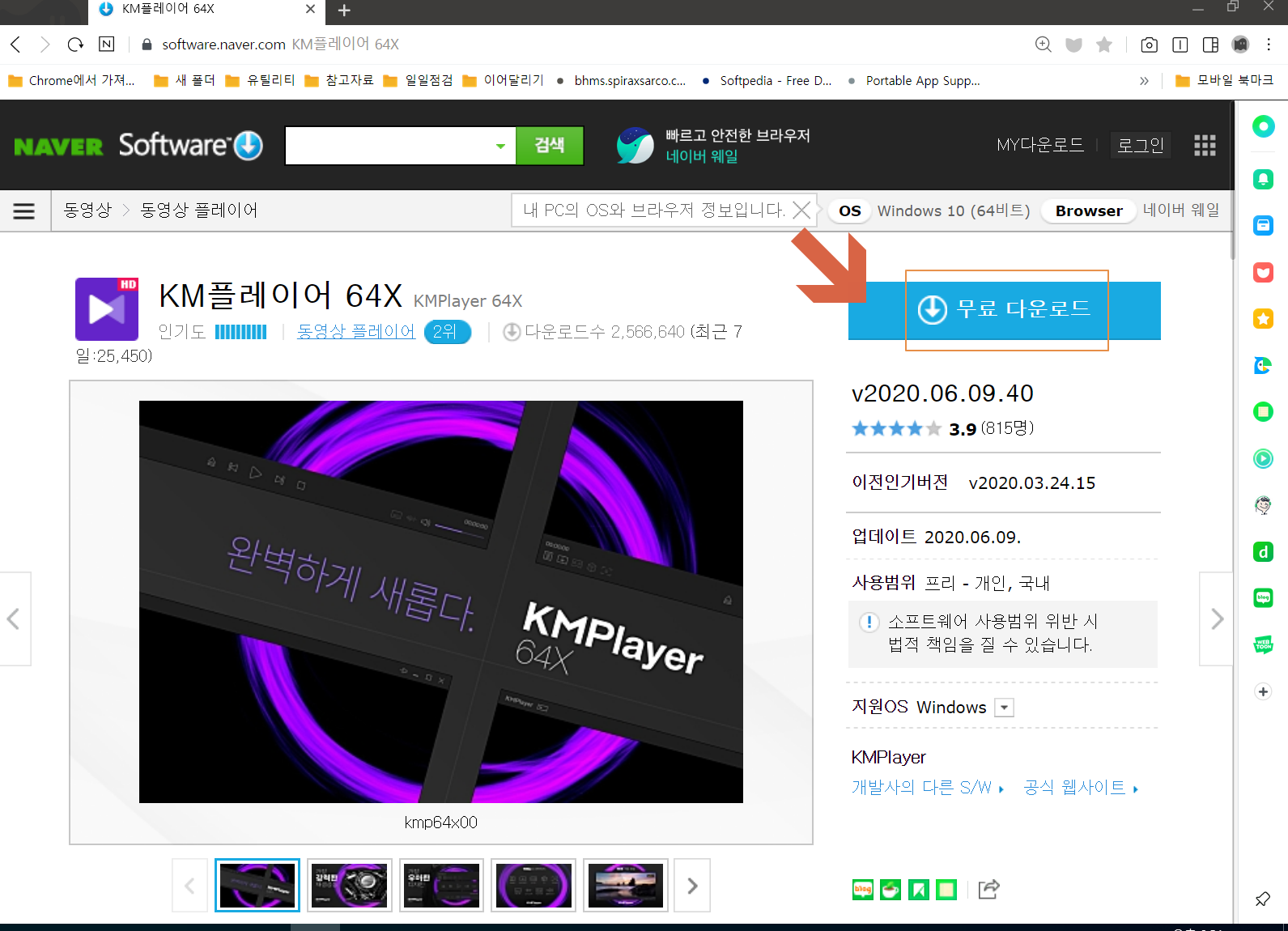
Task: Capture the screen with the camera icon
Action: 1149,45
